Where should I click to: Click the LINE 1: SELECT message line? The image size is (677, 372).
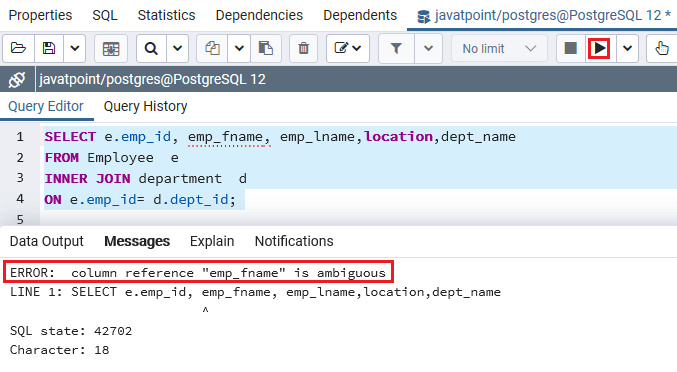pyautogui.click(x=255, y=292)
